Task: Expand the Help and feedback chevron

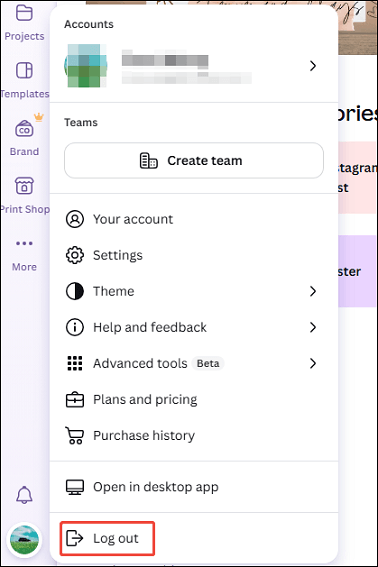Action: tap(313, 327)
